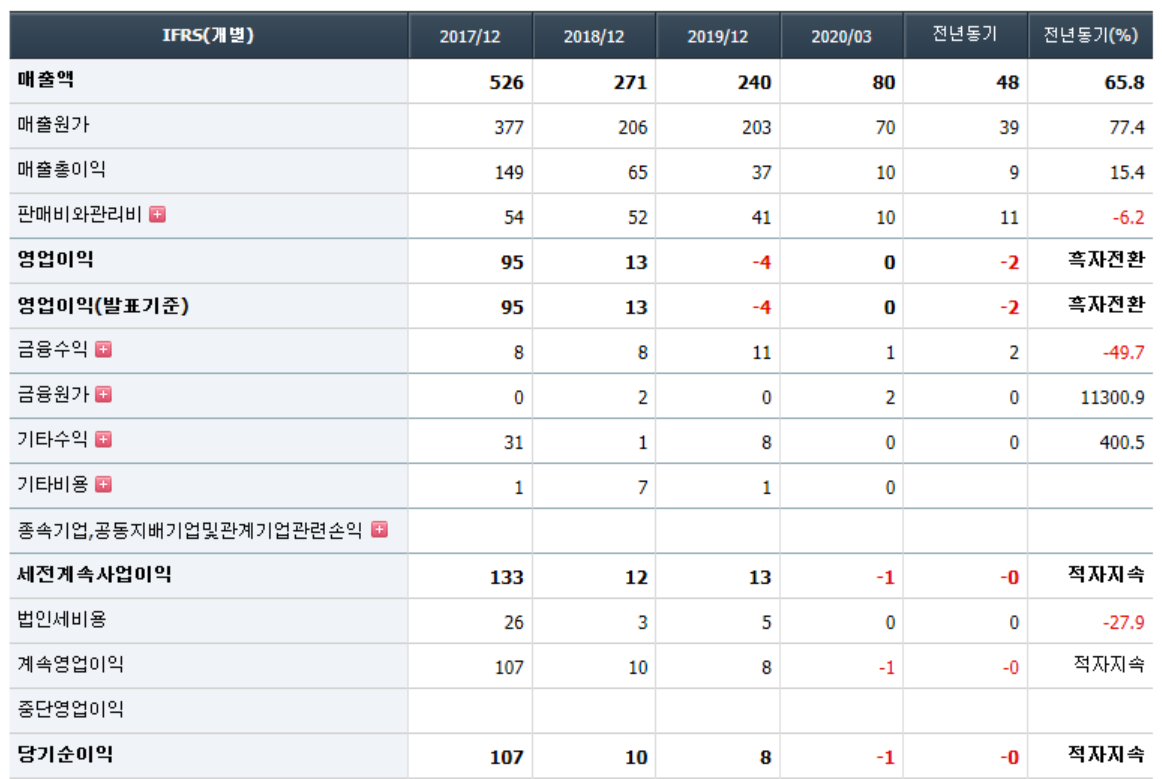Screen dimensions: 1162x779
Task: Select 매출총이익 percentage 15.4
Action: click(x=1126, y=173)
